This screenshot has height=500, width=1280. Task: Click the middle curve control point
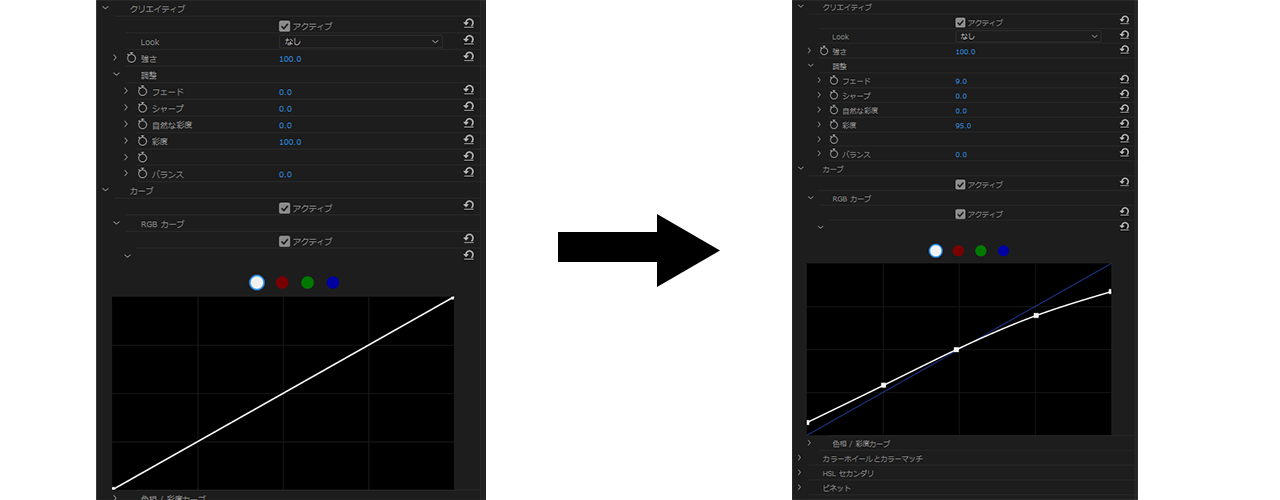[957, 350]
